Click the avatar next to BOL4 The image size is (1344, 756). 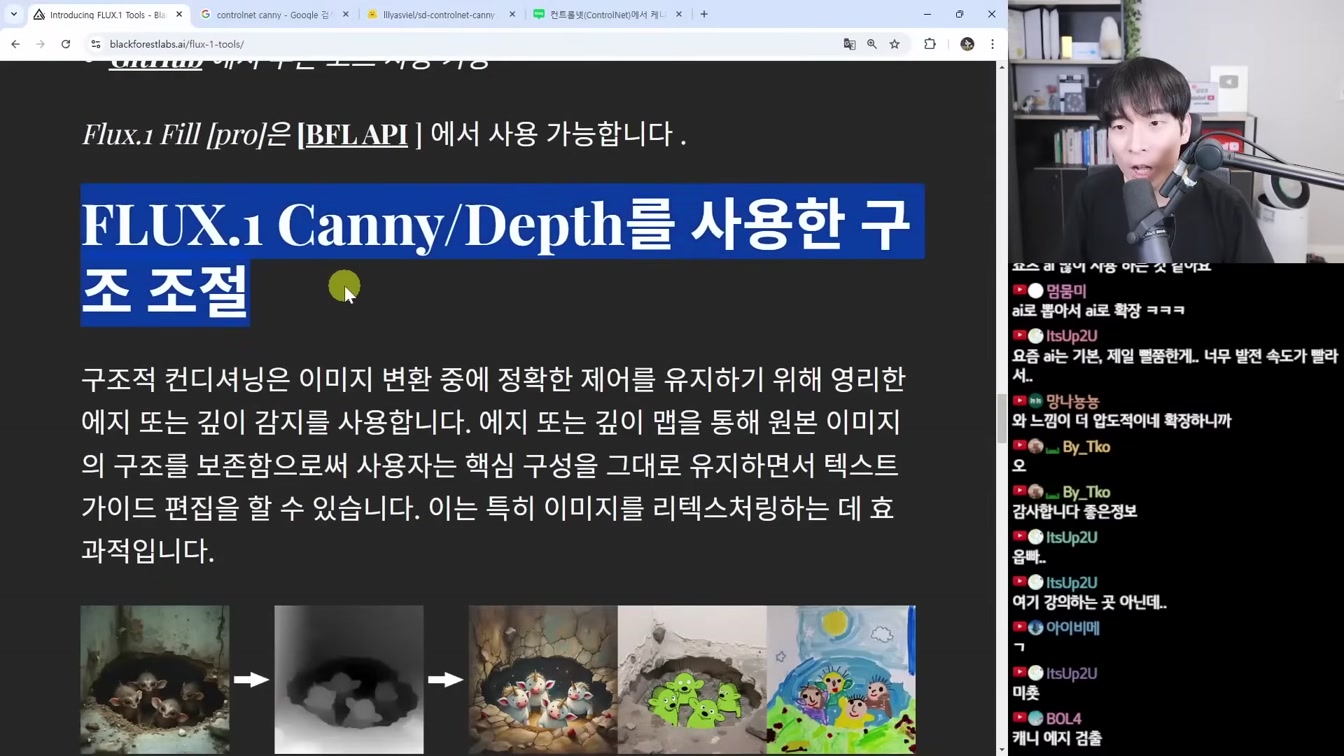(x=1035, y=718)
